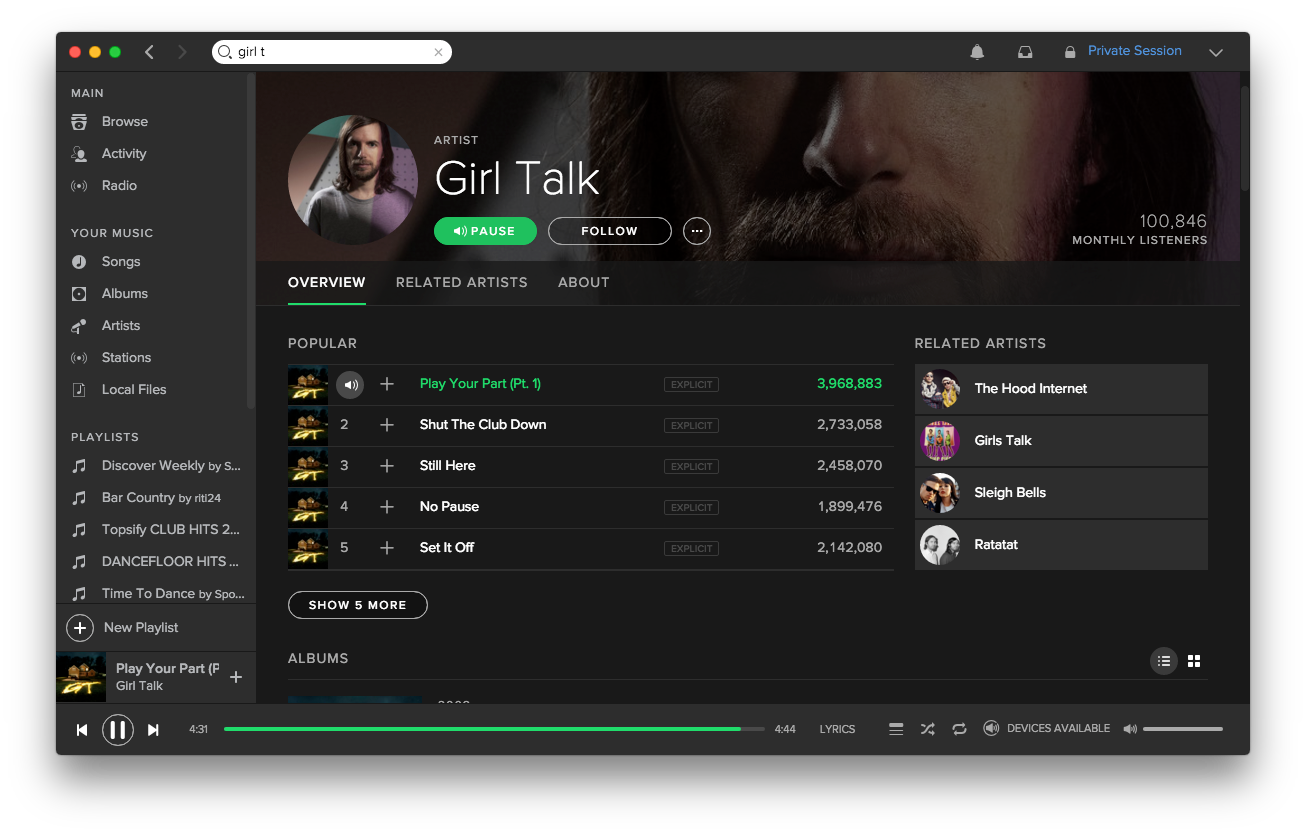Image resolution: width=1306 pixels, height=835 pixels.
Task: Switch to the Related Artists tab
Action: (x=462, y=282)
